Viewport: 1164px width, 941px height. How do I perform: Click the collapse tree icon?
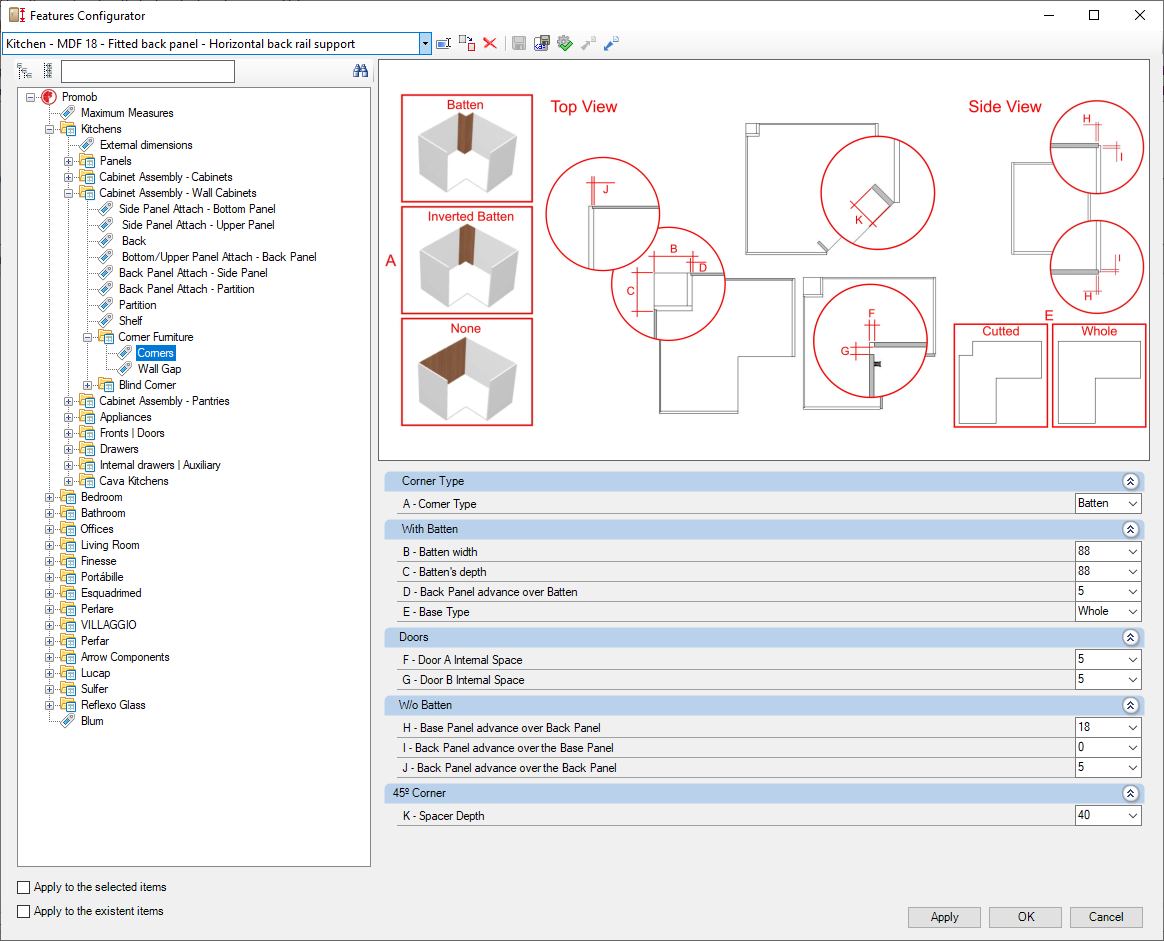pos(48,71)
